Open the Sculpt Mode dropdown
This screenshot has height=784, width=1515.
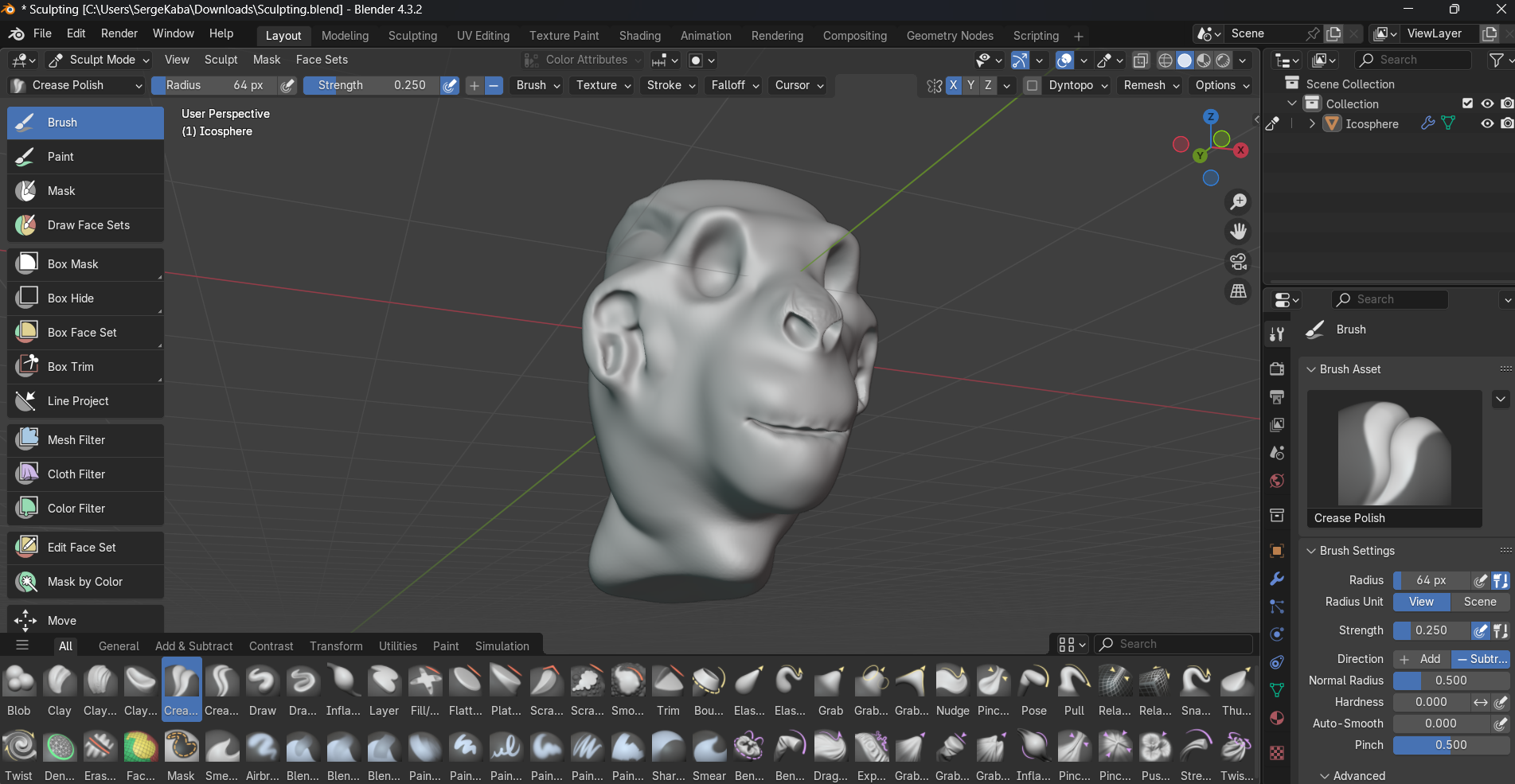[x=100, y=60]
